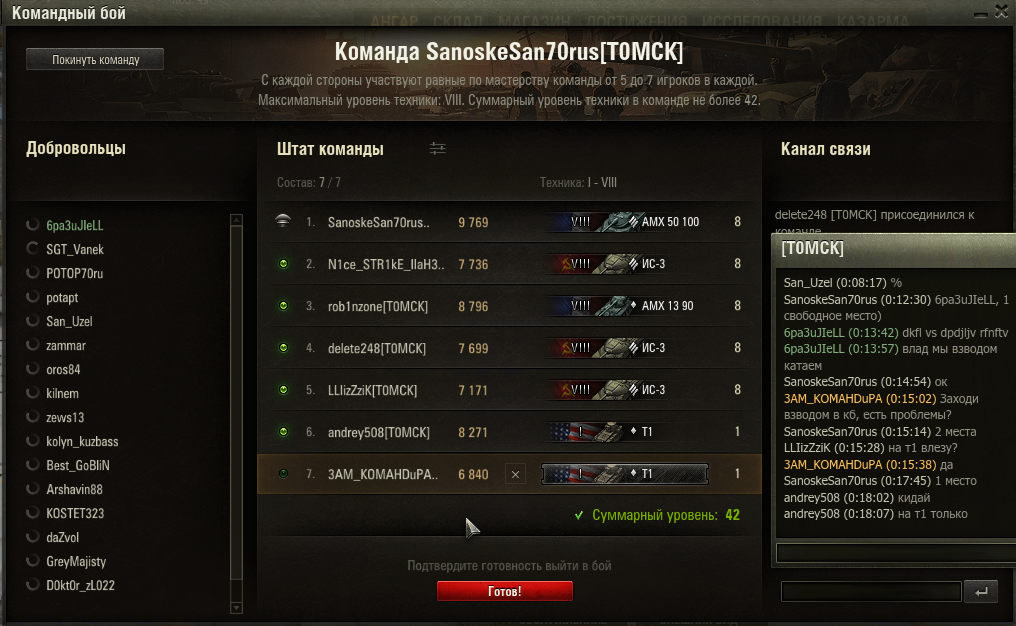Send chat message with enter arrow icon
This screenshot has width=1016, height=626.
981,592
